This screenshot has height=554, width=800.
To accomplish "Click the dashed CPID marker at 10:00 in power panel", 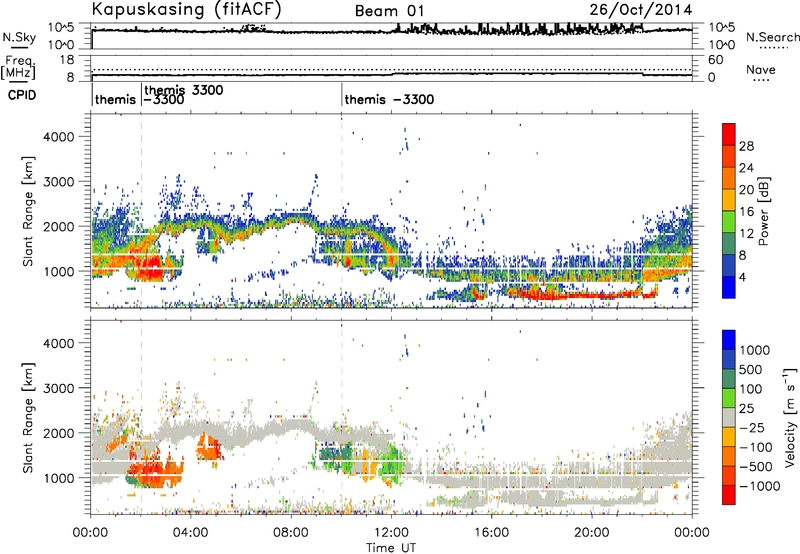I will click(x=342, y=211).
